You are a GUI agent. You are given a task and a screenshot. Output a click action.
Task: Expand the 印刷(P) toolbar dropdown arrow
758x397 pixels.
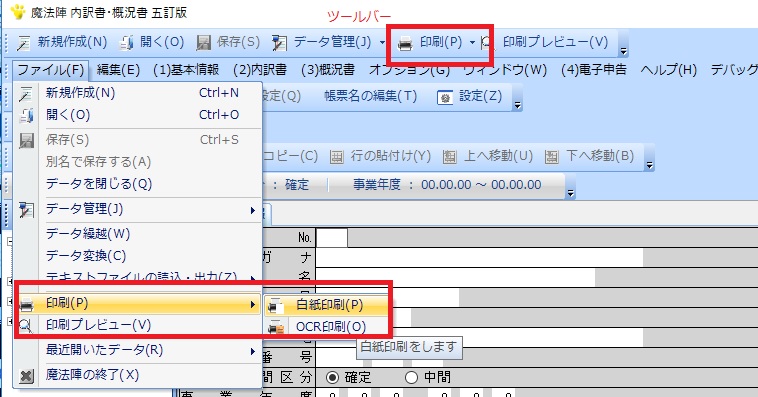[x=472, y=43]
